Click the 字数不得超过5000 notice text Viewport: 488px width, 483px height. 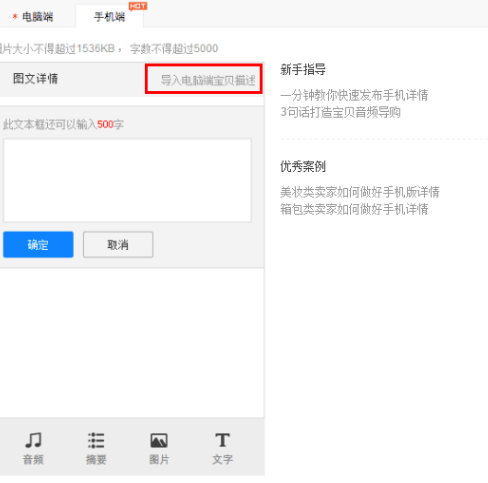(174, 49)
